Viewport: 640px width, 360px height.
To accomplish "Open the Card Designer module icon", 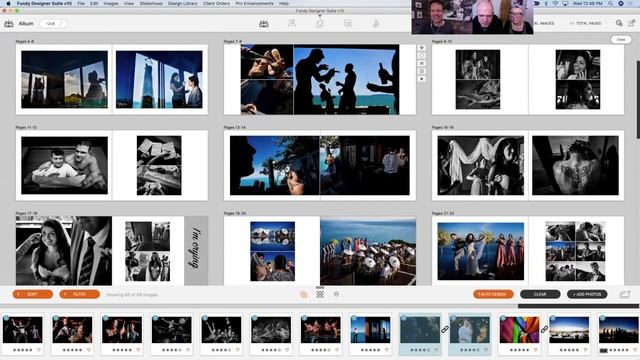I will tap(320, 23).
